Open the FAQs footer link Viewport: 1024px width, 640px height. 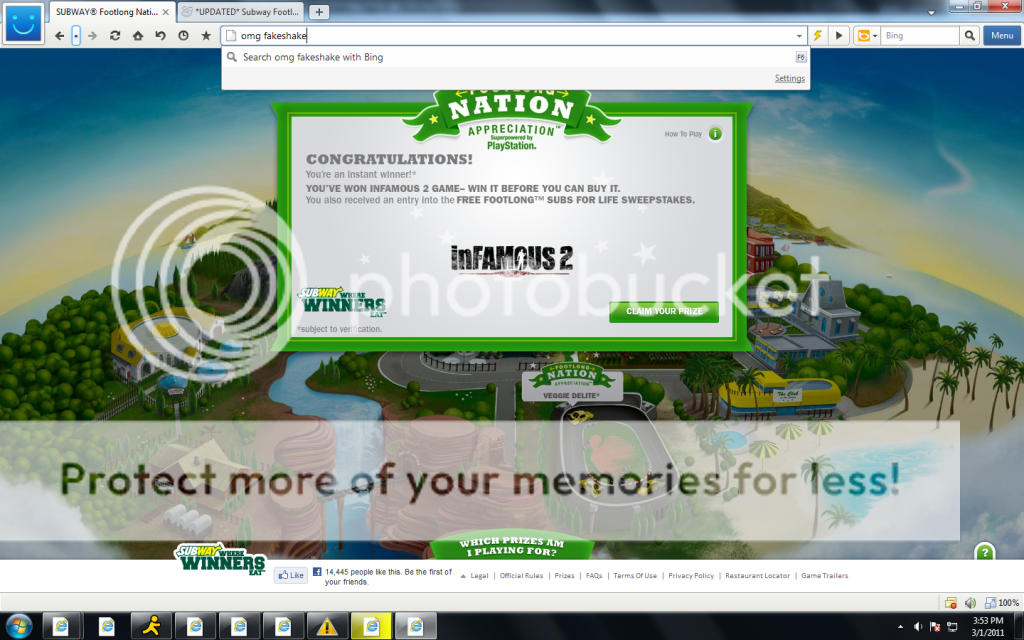click(594, 576)
